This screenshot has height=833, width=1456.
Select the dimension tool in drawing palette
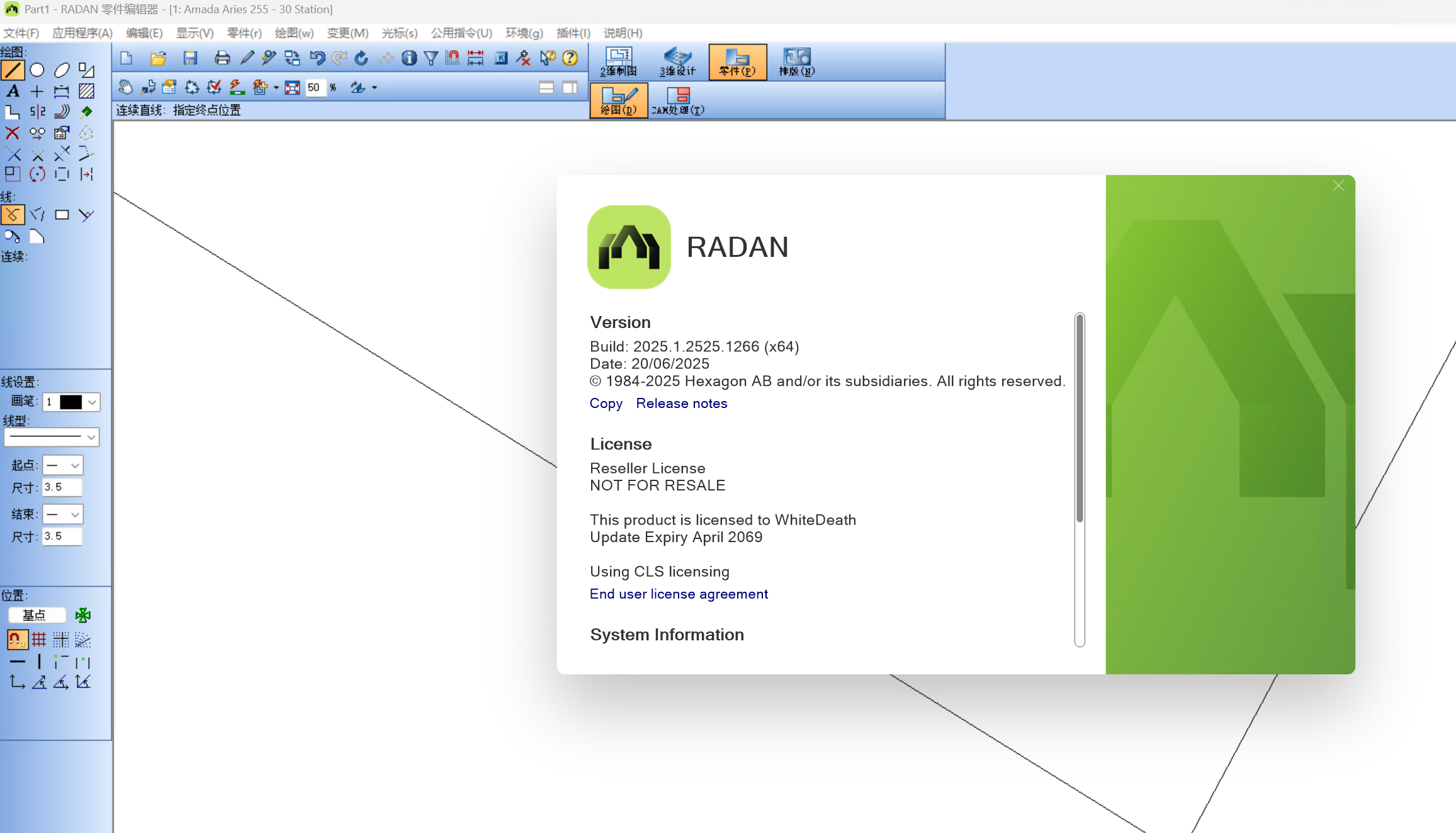click(62, 91)
